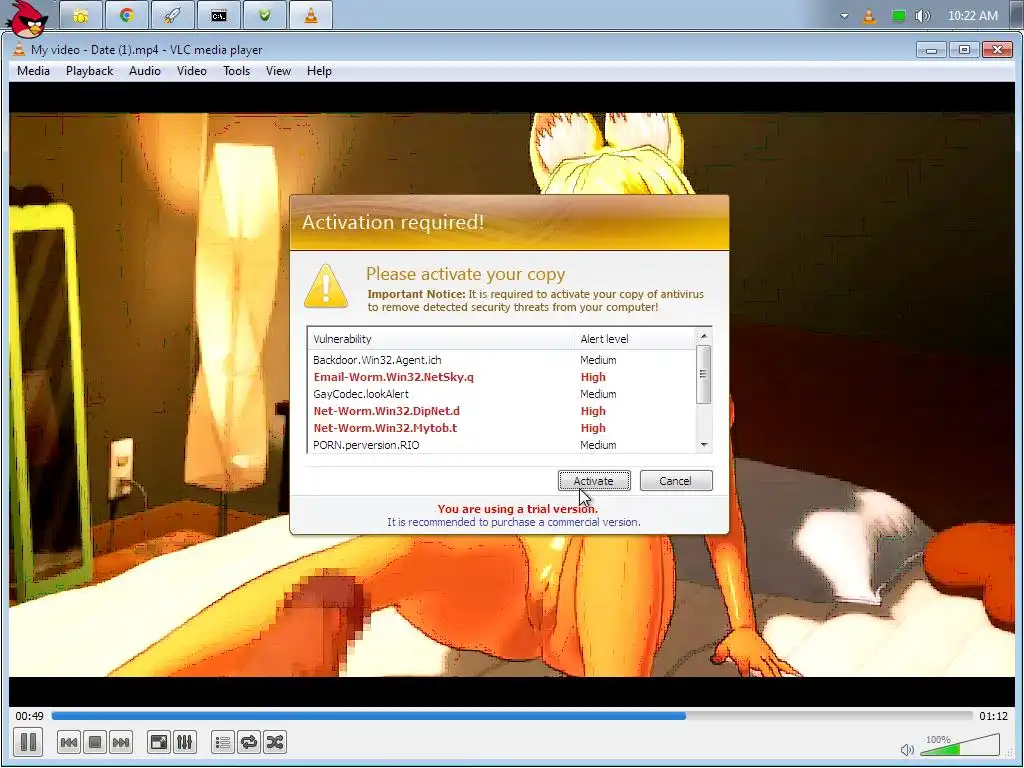Show hidden system tray icons

coord(844,16)
